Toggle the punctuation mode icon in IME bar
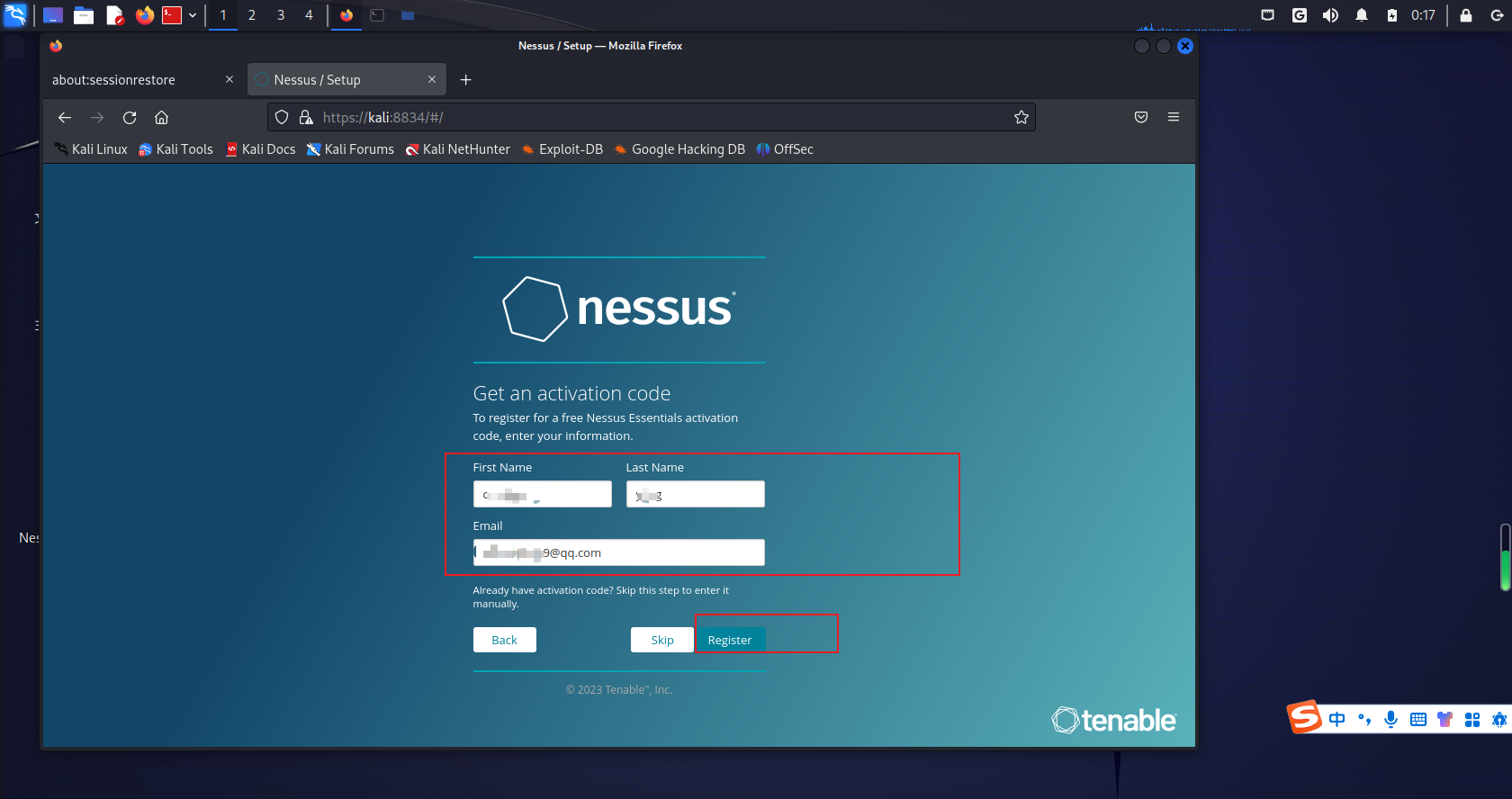This screenshot has height=799, width=1512. click(1364, 720)
